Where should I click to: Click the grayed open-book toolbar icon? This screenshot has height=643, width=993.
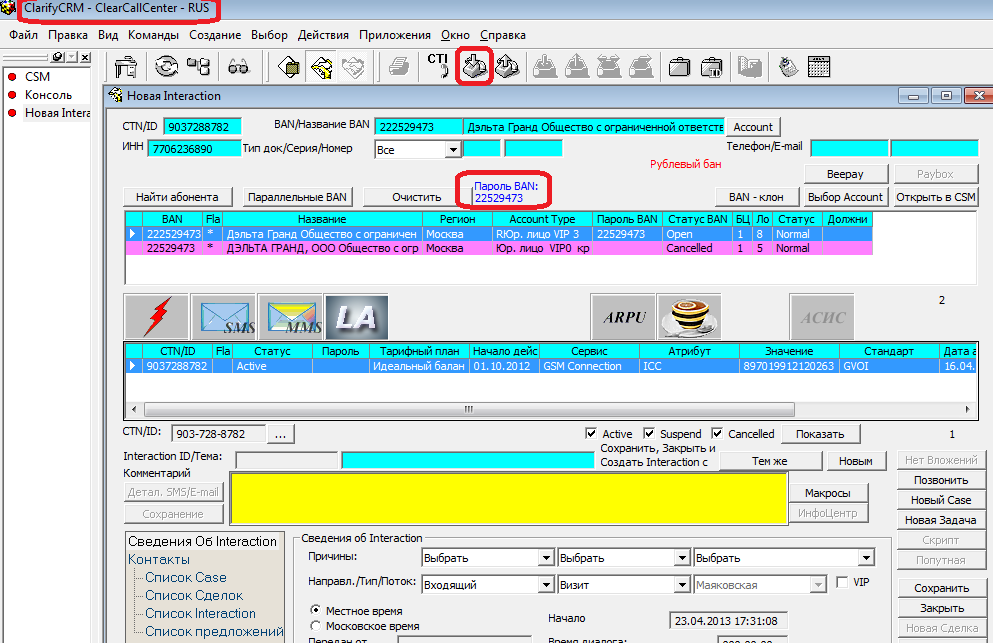749,67
